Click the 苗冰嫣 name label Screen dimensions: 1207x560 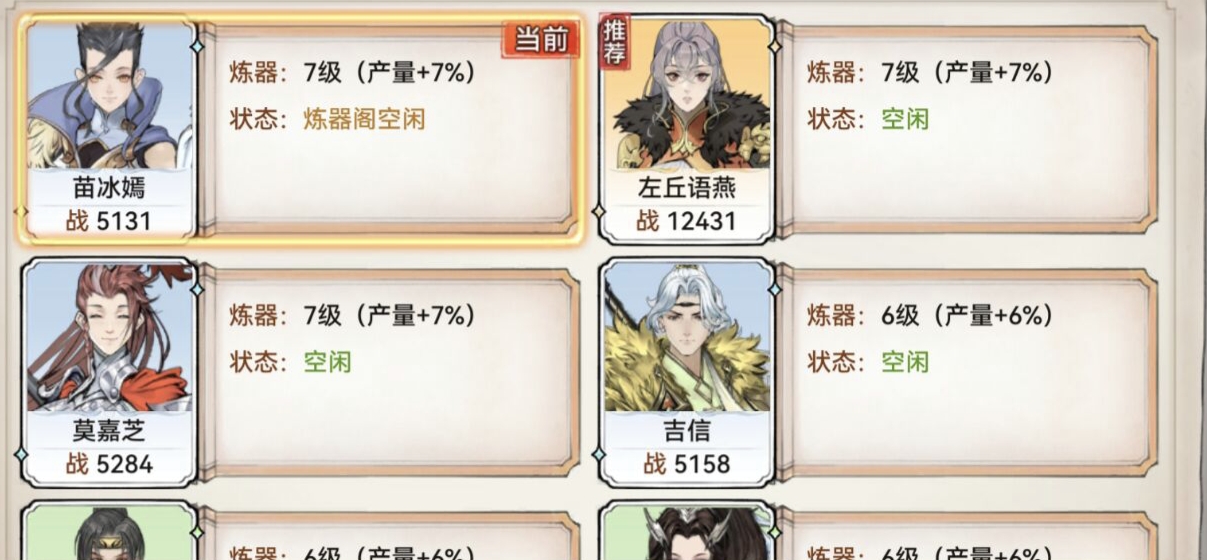tap(109, 188)
